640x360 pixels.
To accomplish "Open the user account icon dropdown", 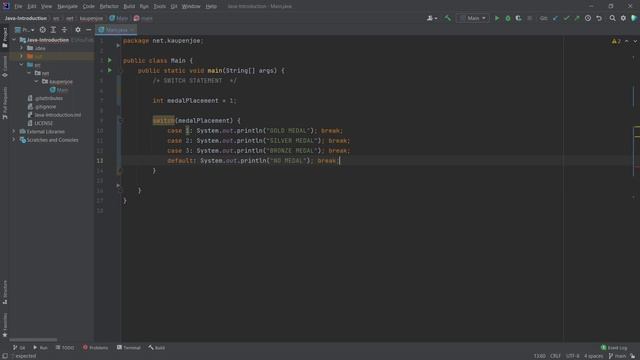I will tap(431, 18).
